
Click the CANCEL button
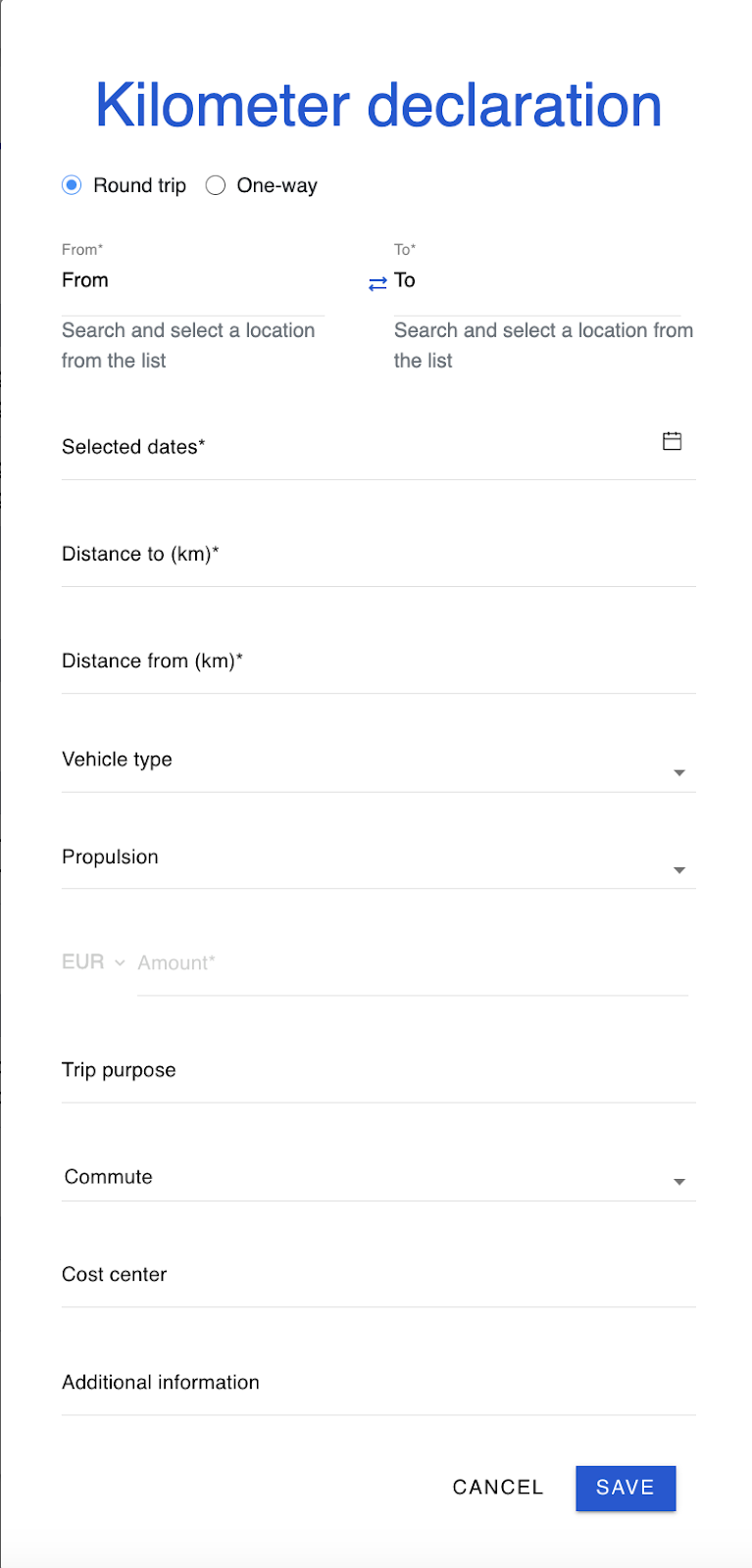pyautogui.click(x=498, y=1488)
